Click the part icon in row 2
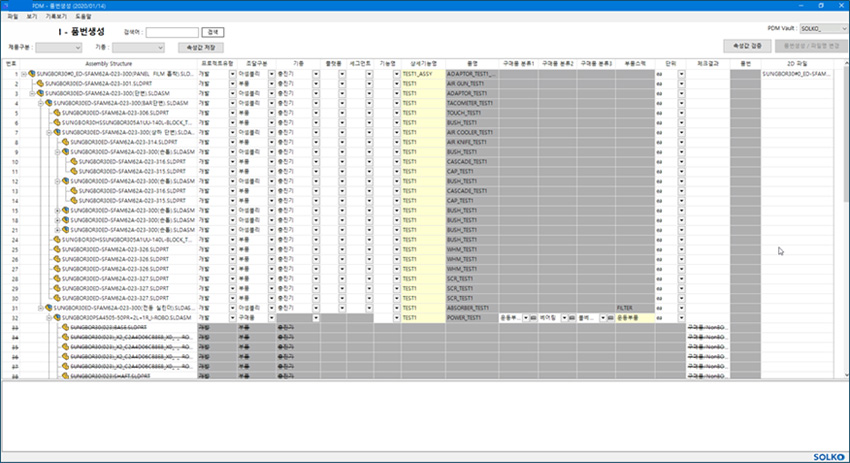Screen dimensions: 850x463 (41, 83)
